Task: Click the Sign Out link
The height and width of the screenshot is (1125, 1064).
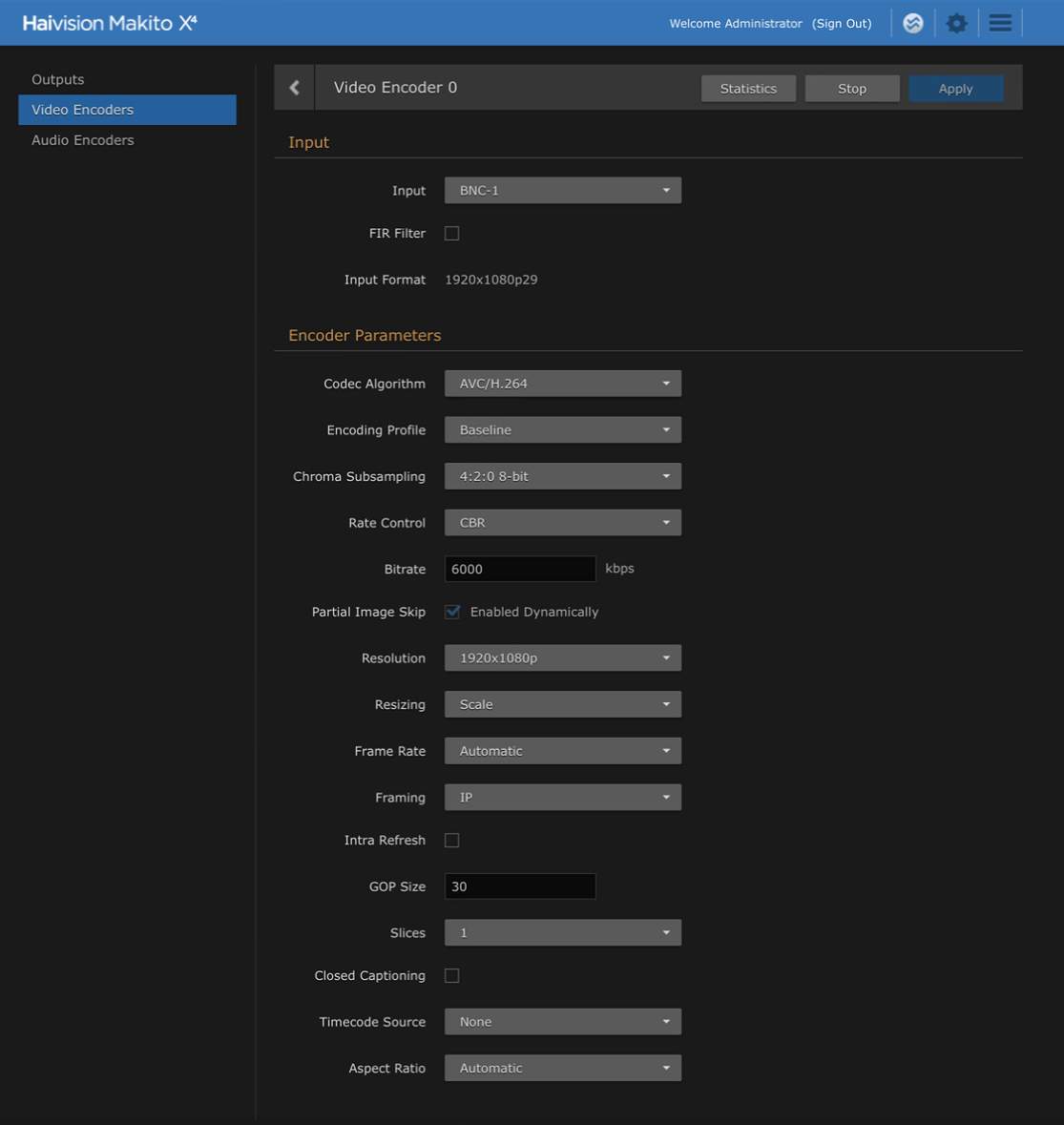Action: tap(842, 24)
